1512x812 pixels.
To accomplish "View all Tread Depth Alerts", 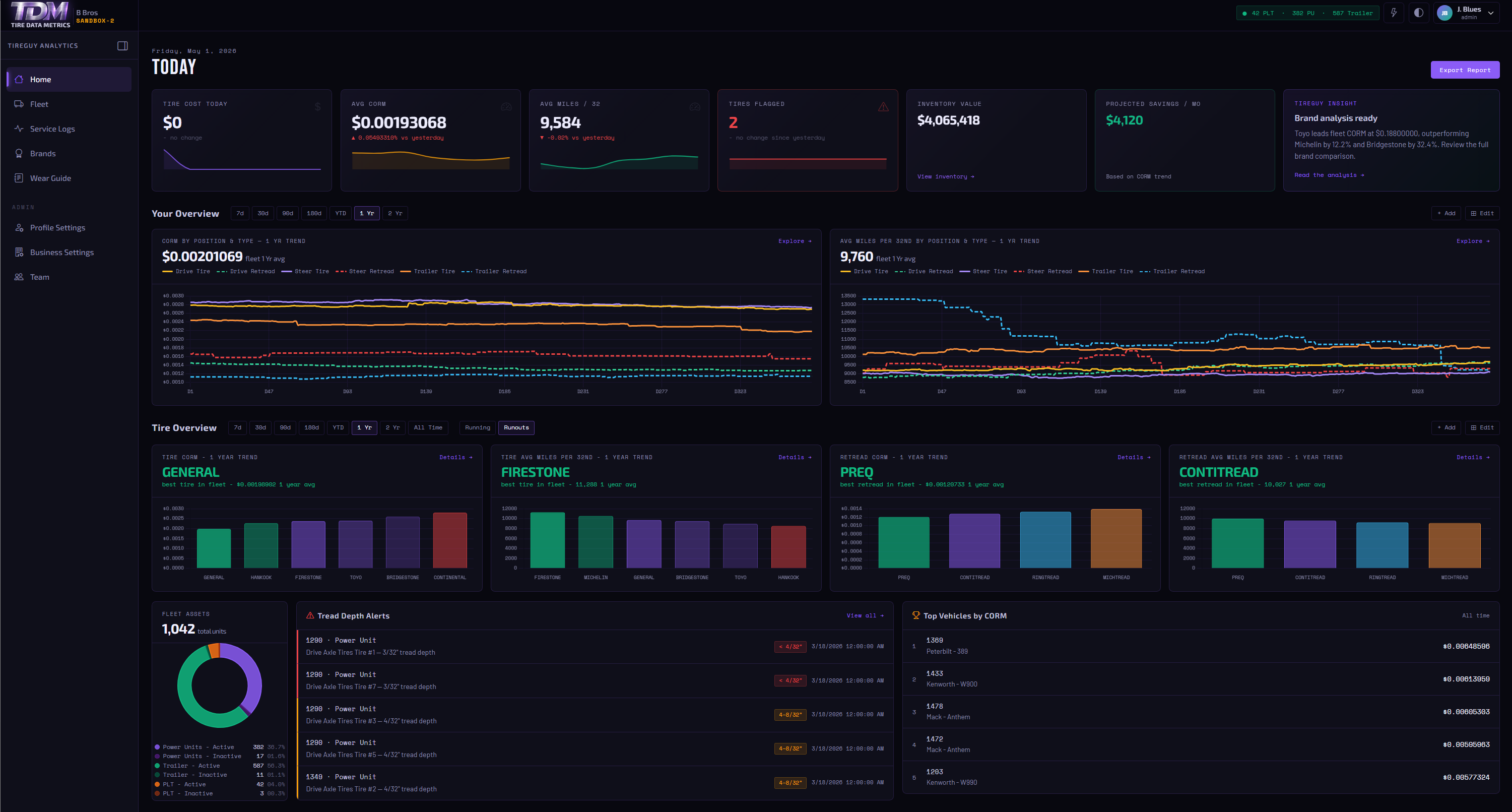I will (x=865, y=615).
